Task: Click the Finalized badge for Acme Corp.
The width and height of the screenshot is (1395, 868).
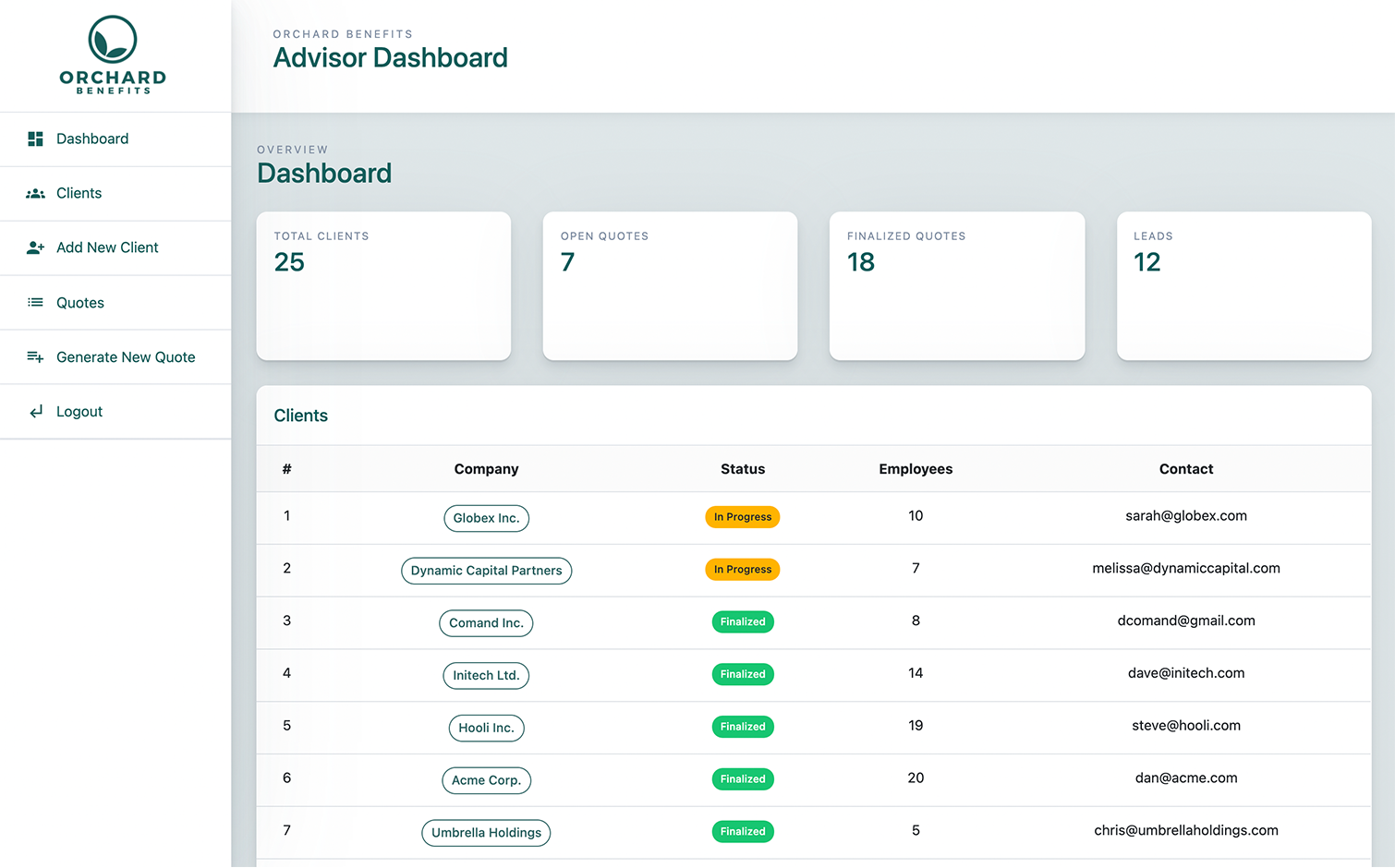Action: pyautogui.click(x=742, y=779)
